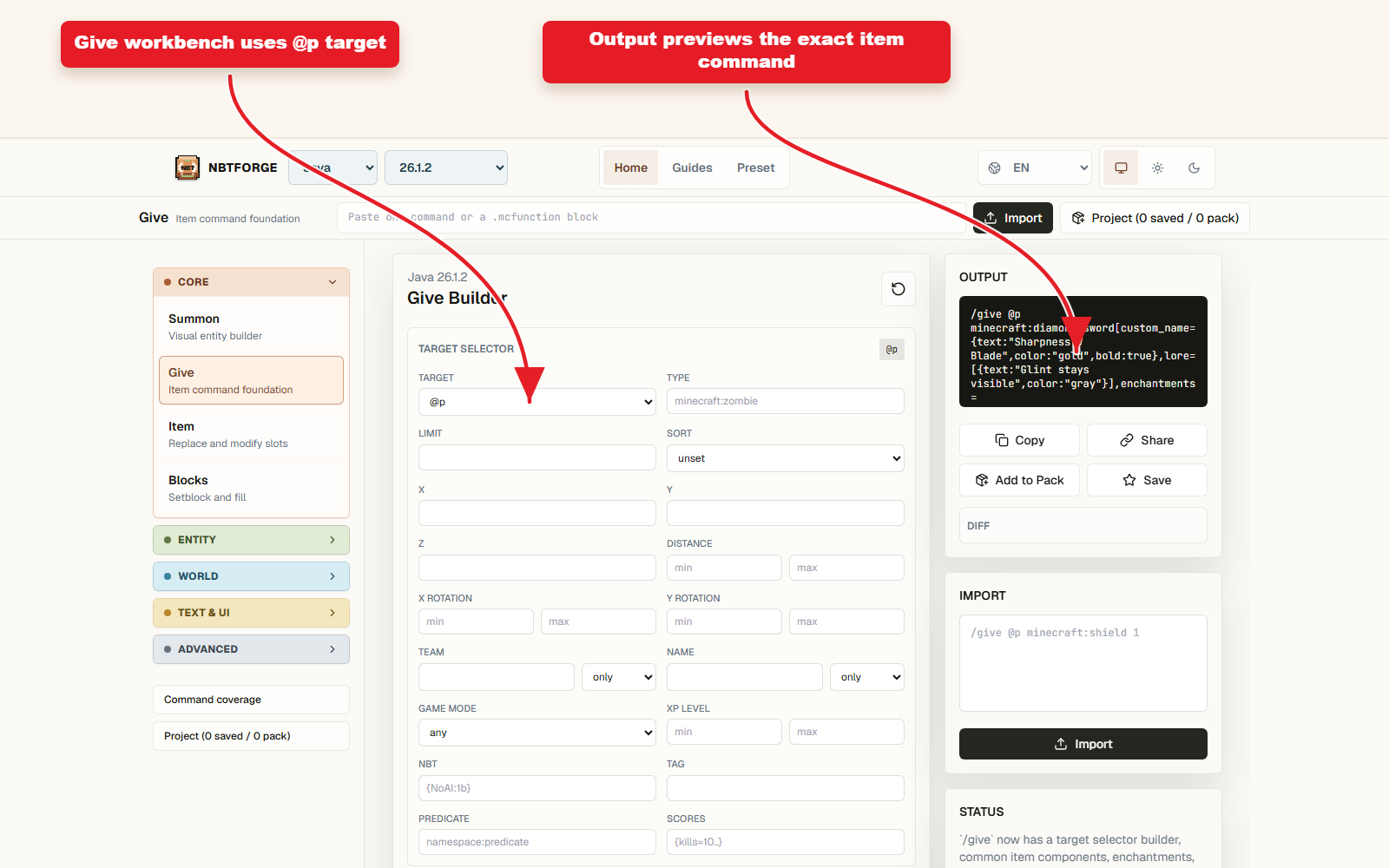Open the NAME only dropdown

(x=866, y=677)
